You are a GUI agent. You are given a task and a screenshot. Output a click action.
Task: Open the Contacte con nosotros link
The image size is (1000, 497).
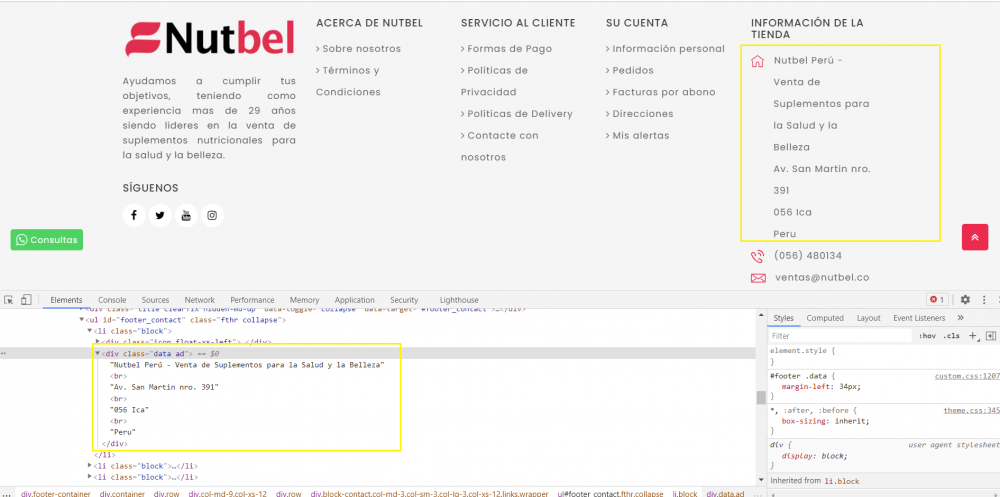pos(499,146)
